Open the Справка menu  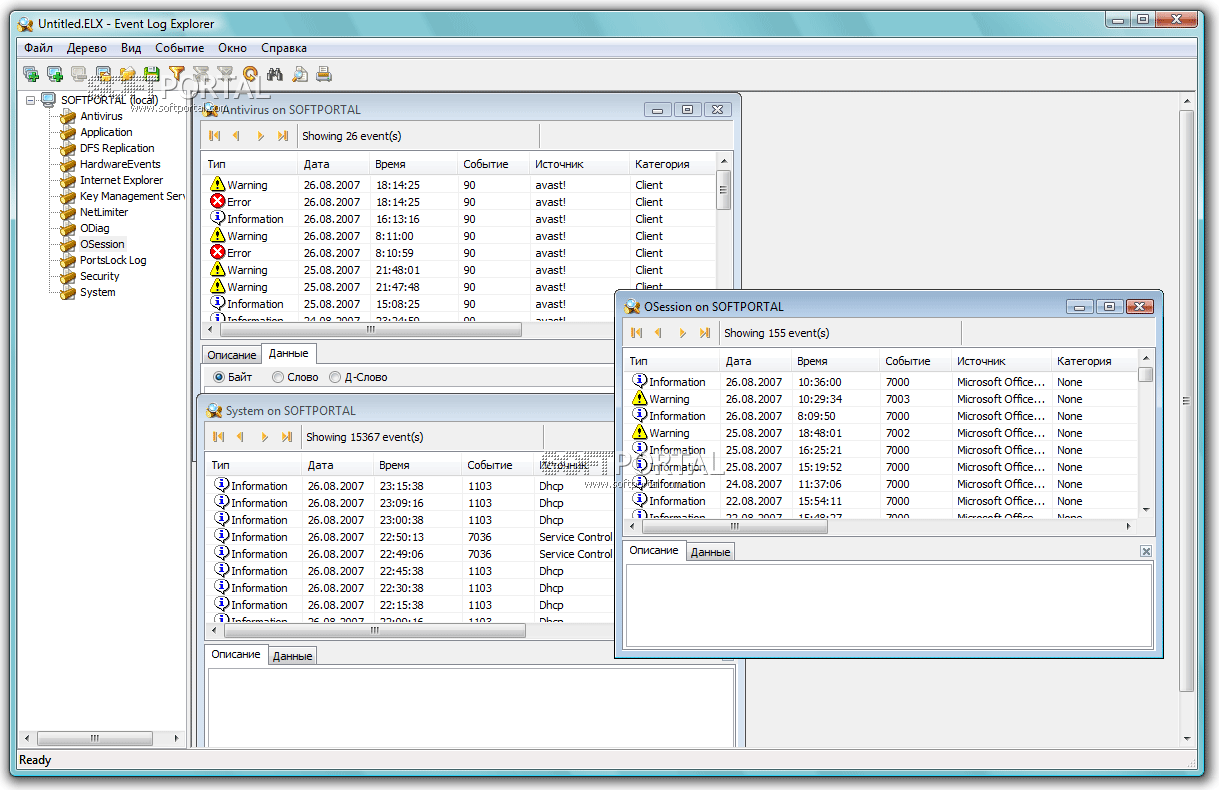point(284,48)
